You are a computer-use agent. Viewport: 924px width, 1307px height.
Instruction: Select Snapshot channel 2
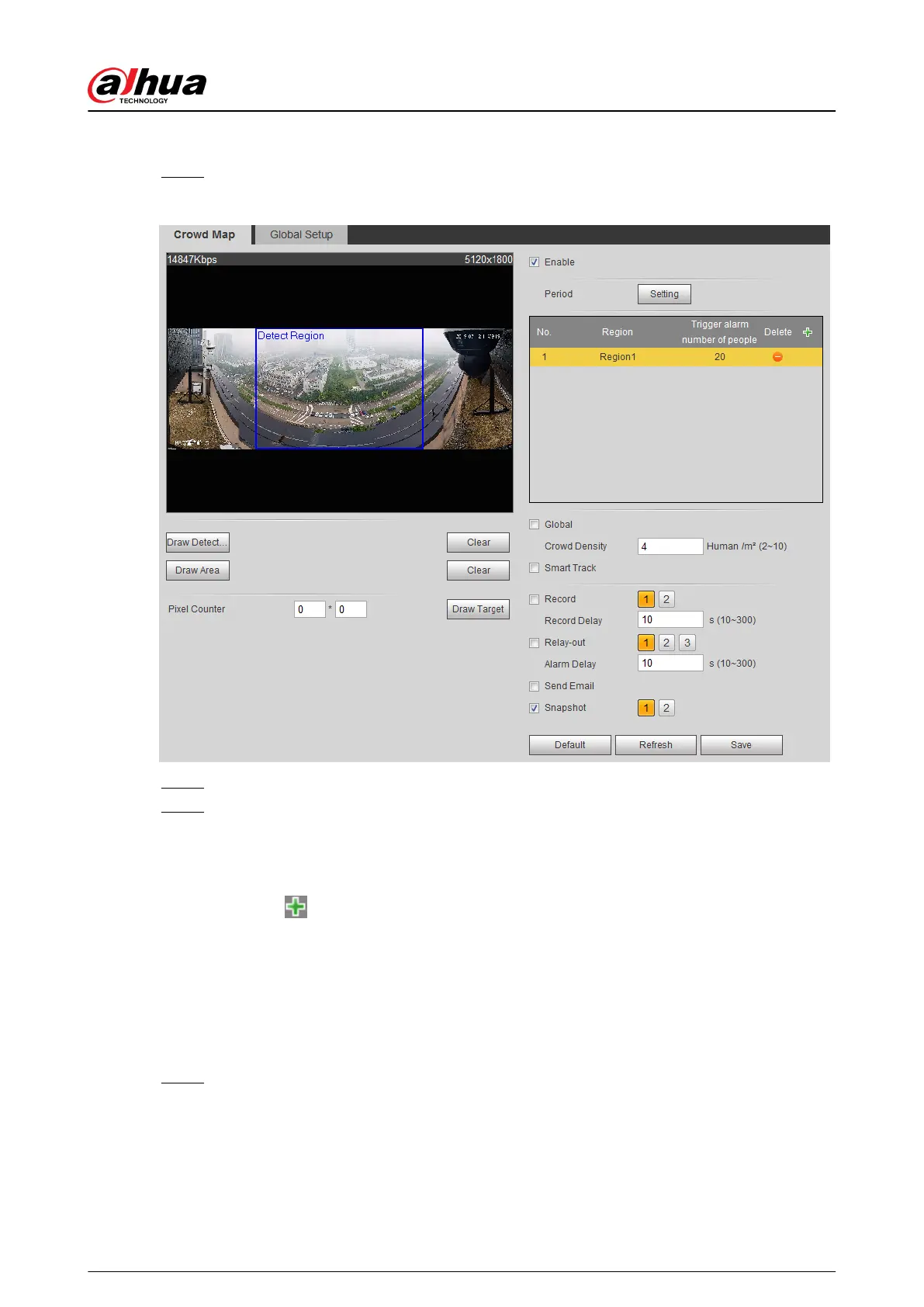pyautogui.click(x=666, y=708)
